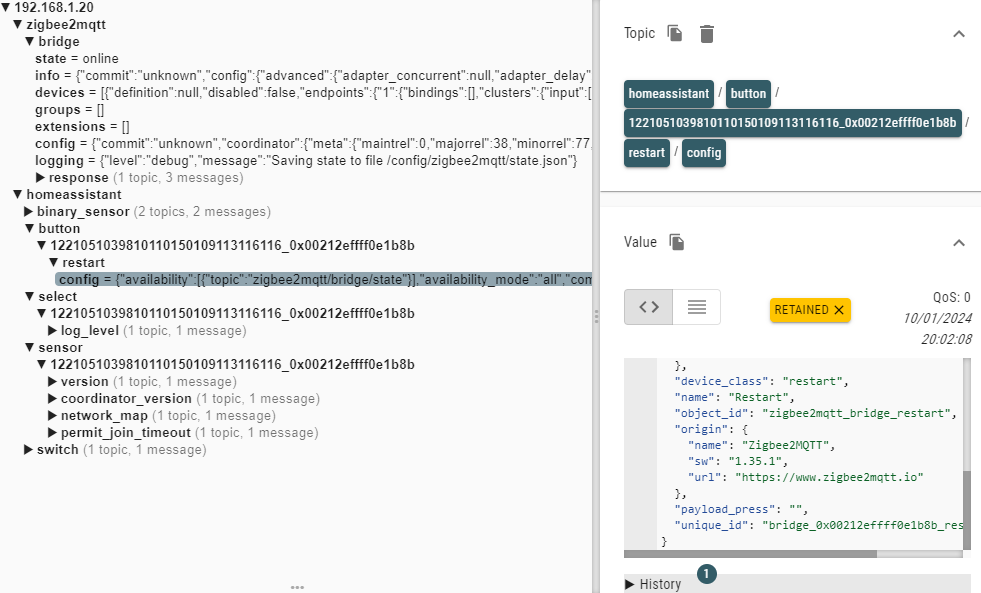This screenshot has width=981, height=593.
Task: Collapse the Topic panel chevron
Action: [x=958, y=34]
